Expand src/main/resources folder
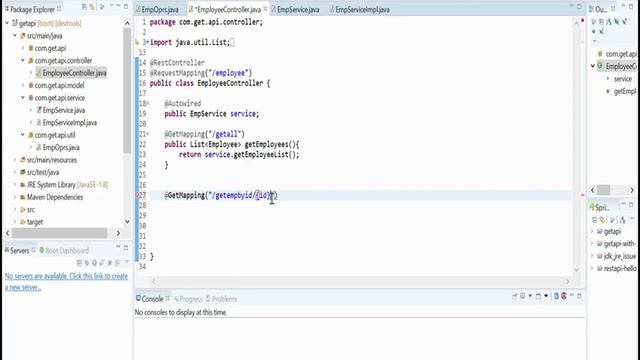The width and height of the screenshot is (640, 360). coord(15,160)
